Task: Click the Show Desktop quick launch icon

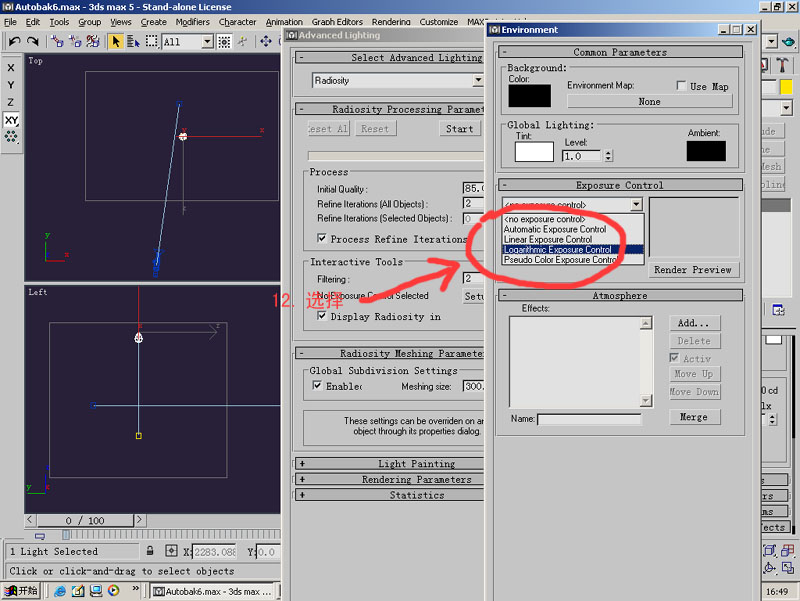Action: coord(95,591)
